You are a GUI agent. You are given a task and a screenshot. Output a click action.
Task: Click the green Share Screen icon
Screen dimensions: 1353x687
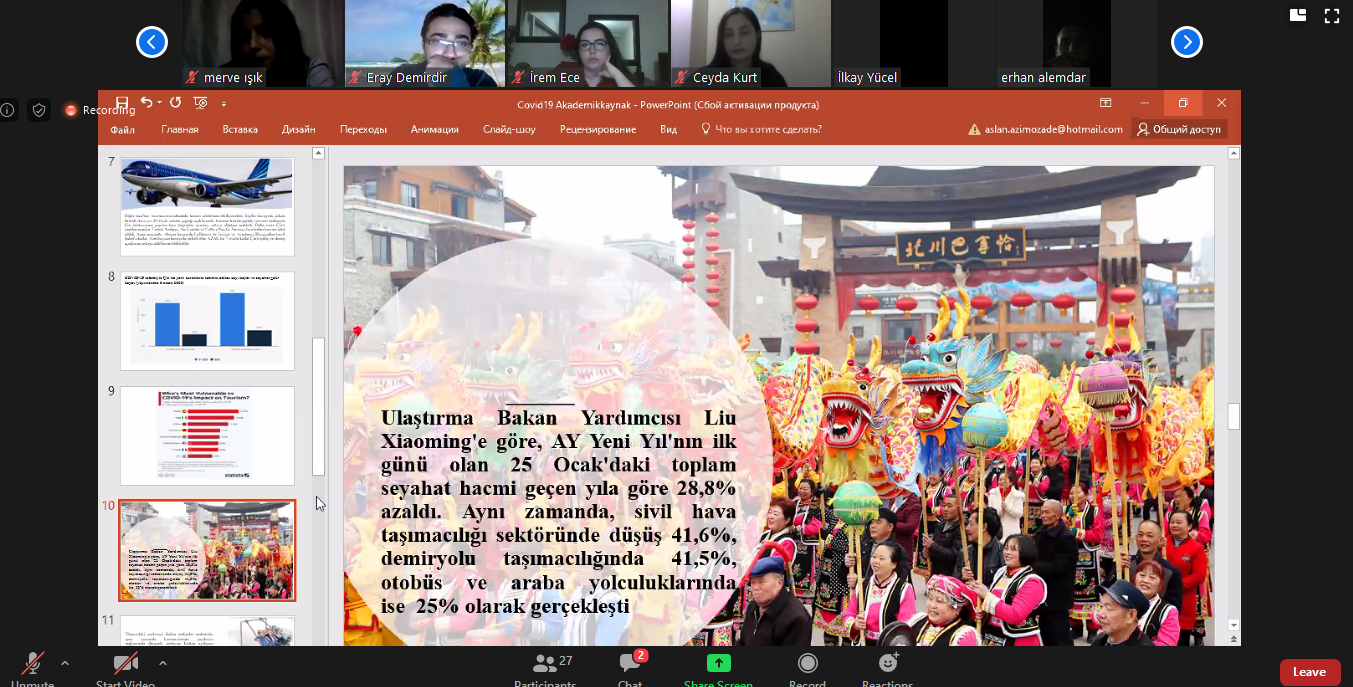718,665
